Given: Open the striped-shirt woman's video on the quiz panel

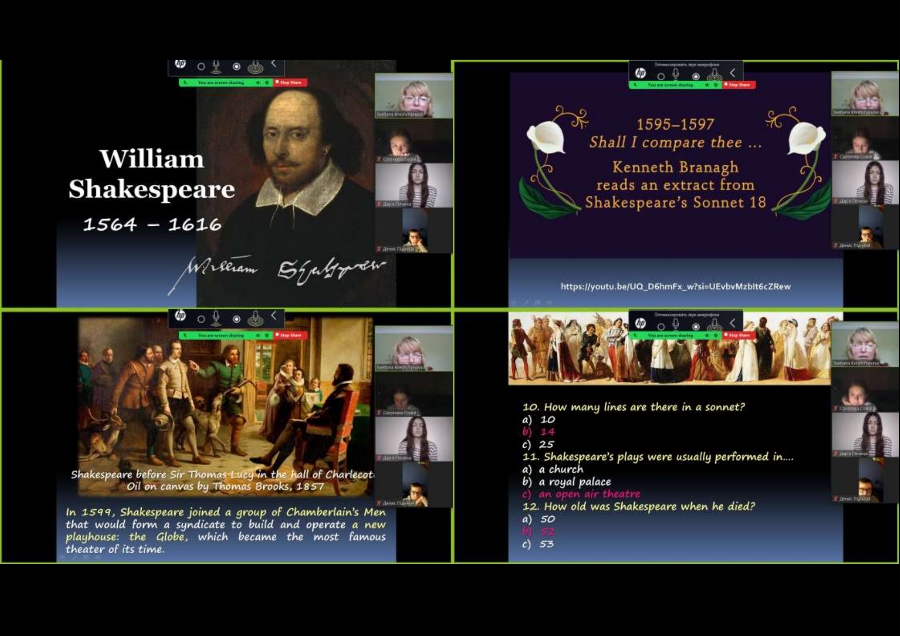Looking at the screenshot, I should click(x=865, y=435).
